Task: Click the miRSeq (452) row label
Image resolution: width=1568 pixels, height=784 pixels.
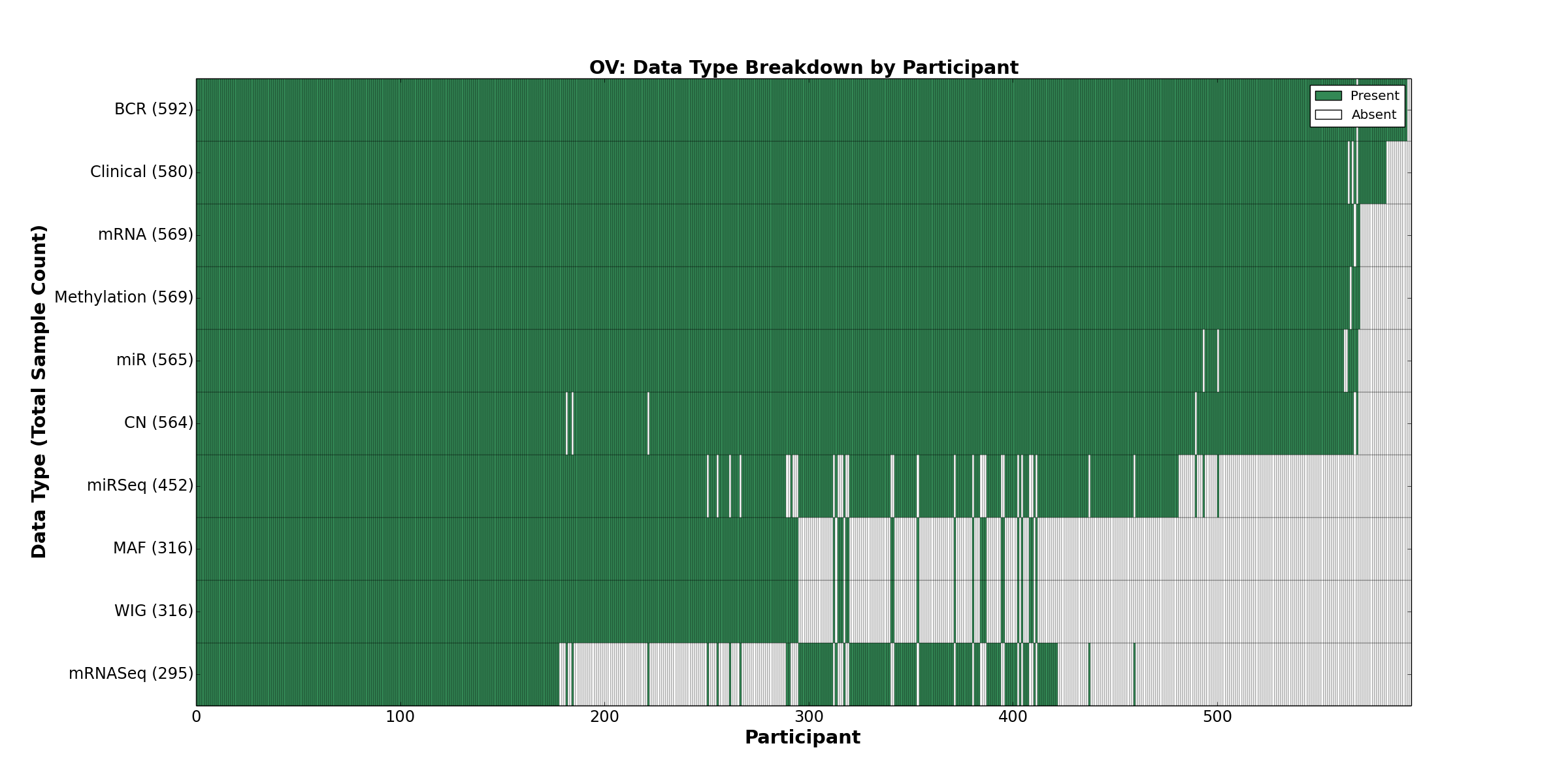Action: (x=140, y=485)
